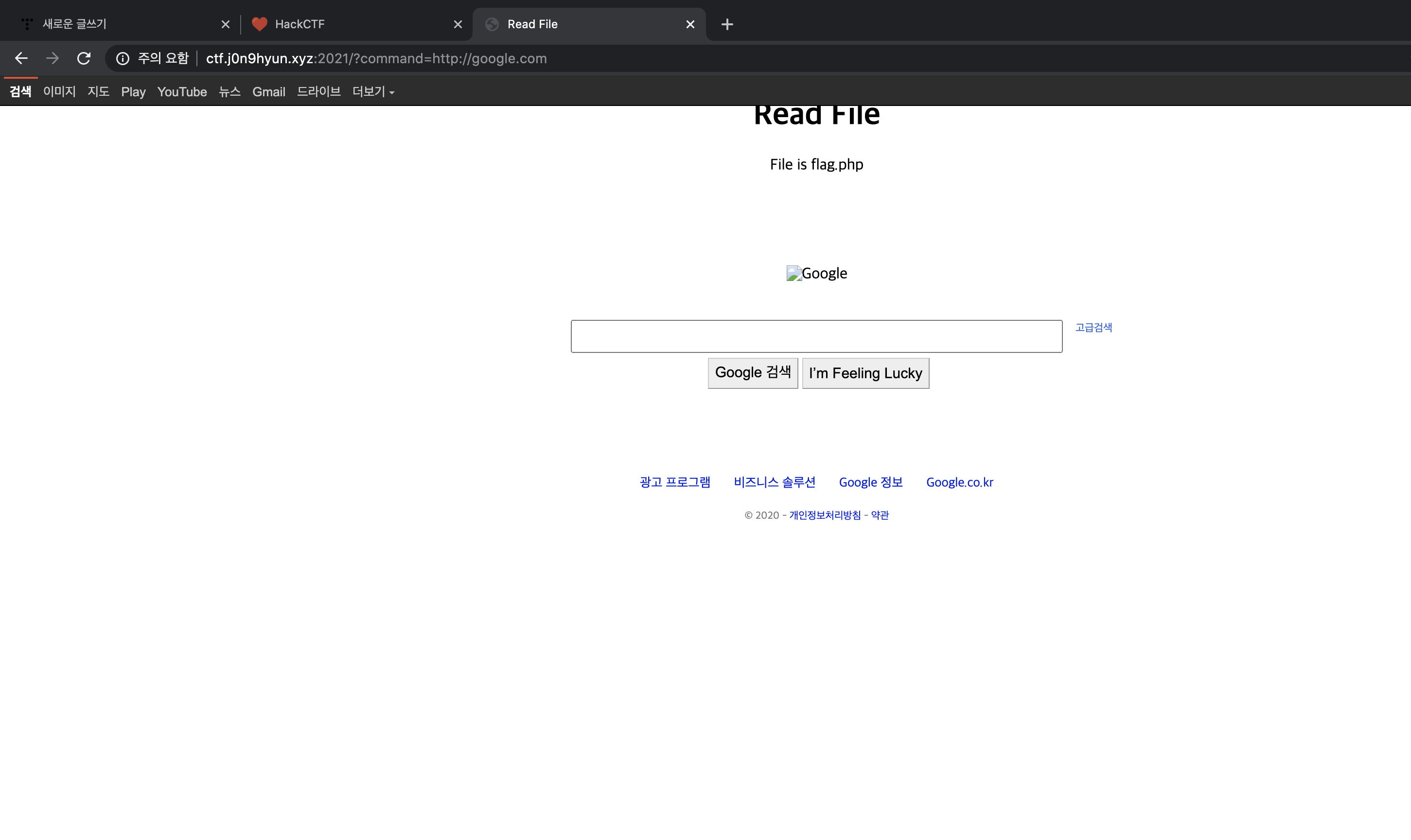Open the Google.co.kr link
Viewport: 1411px width, 840px height.
959,482
